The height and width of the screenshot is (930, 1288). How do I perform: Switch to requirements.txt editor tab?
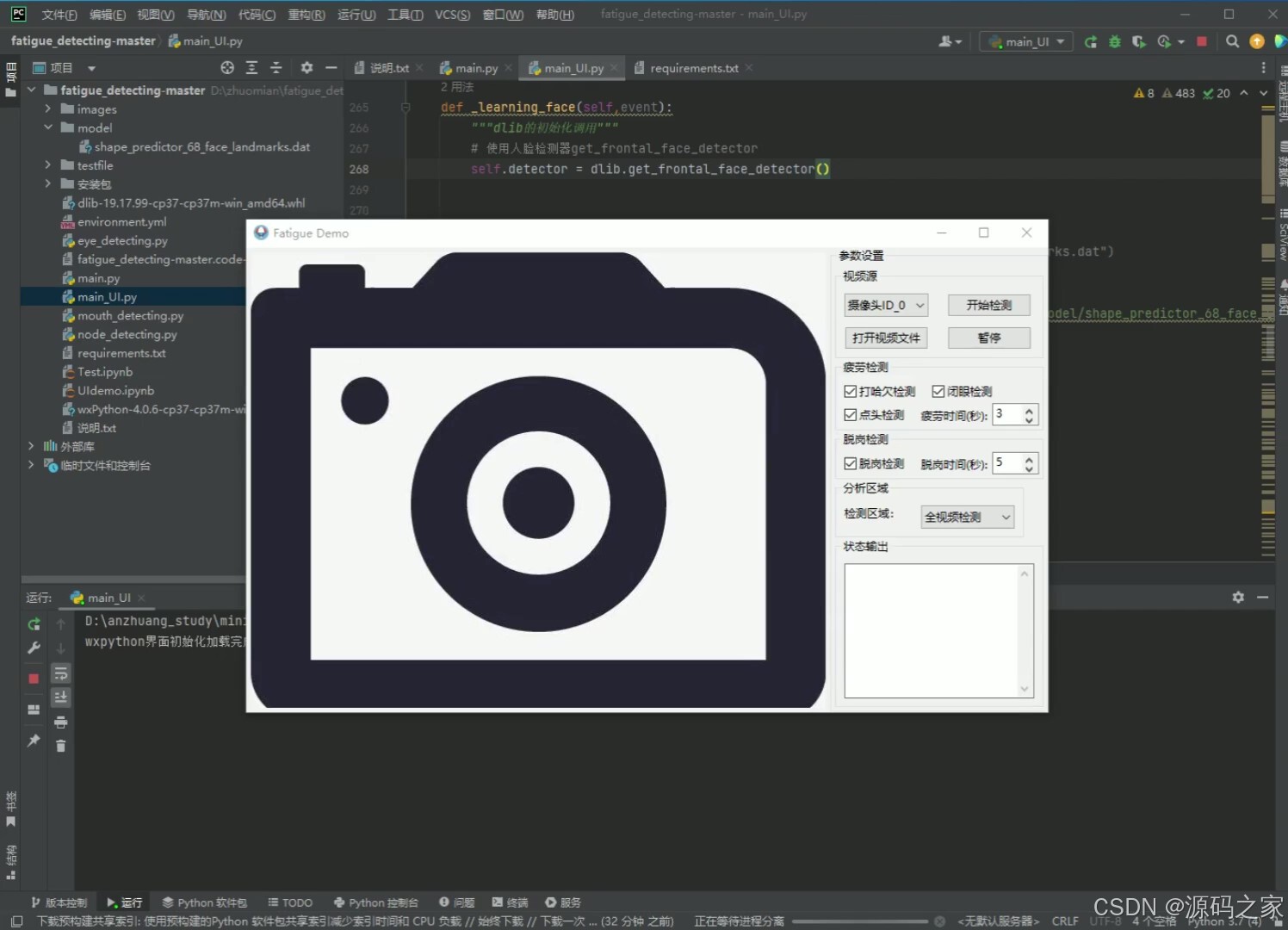tap(693, 68)
